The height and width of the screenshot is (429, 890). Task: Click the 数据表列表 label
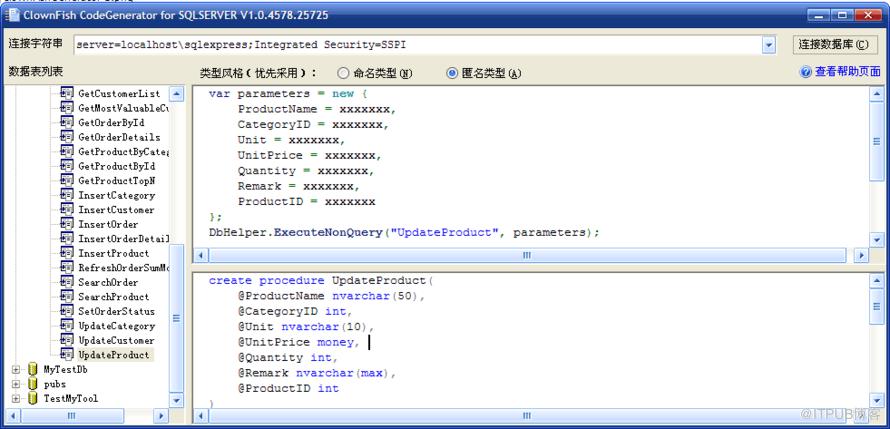35,72
